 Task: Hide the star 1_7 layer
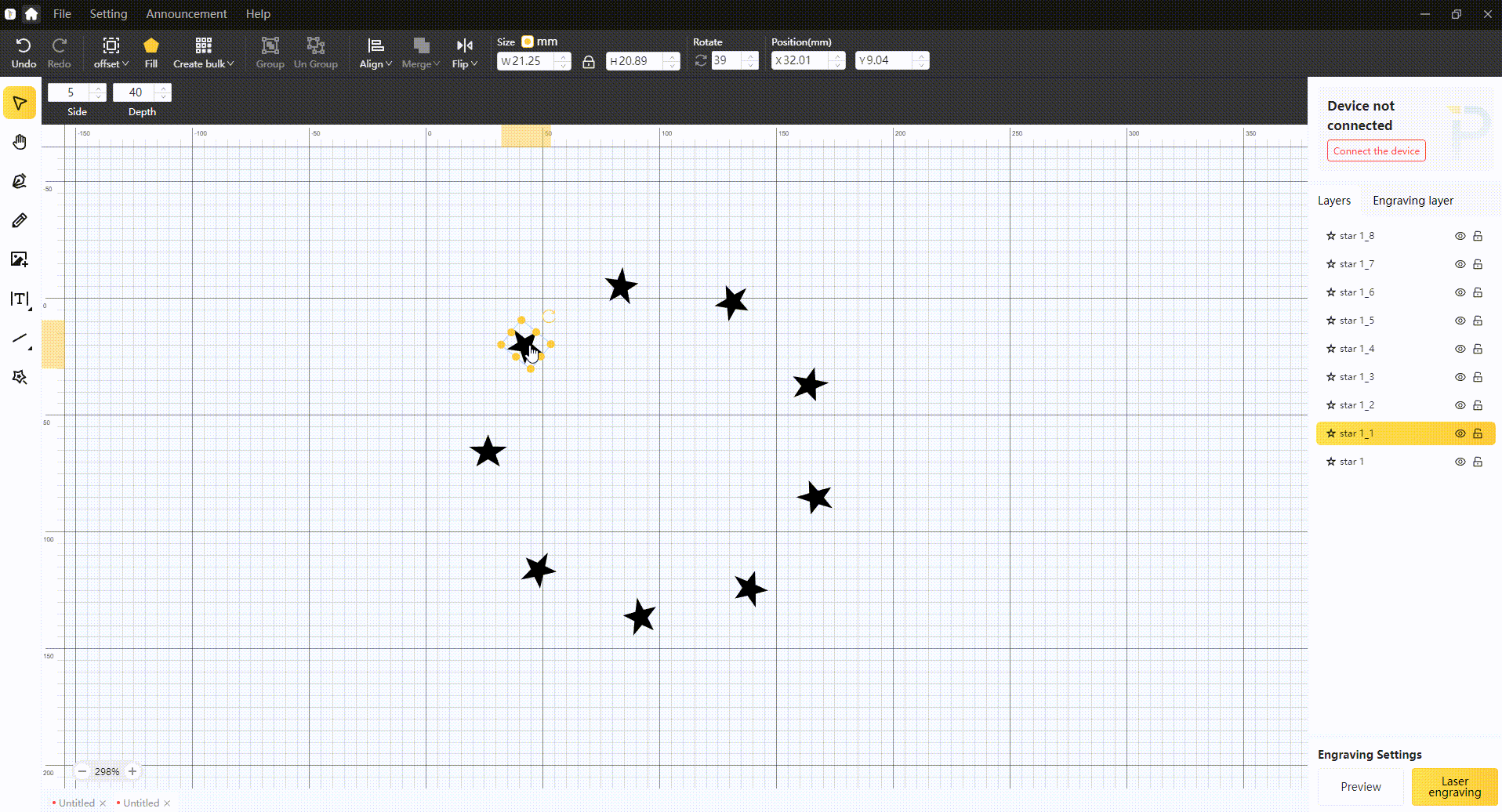(1460, 264)
